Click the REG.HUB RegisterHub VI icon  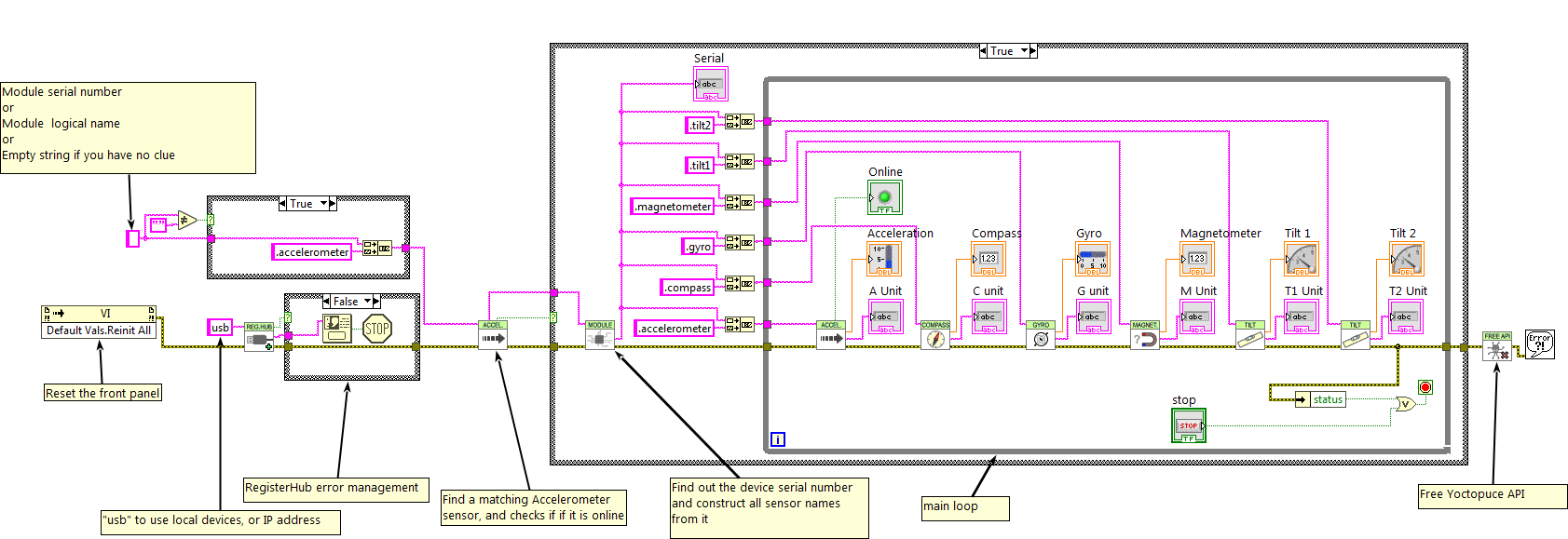(259, 337)
